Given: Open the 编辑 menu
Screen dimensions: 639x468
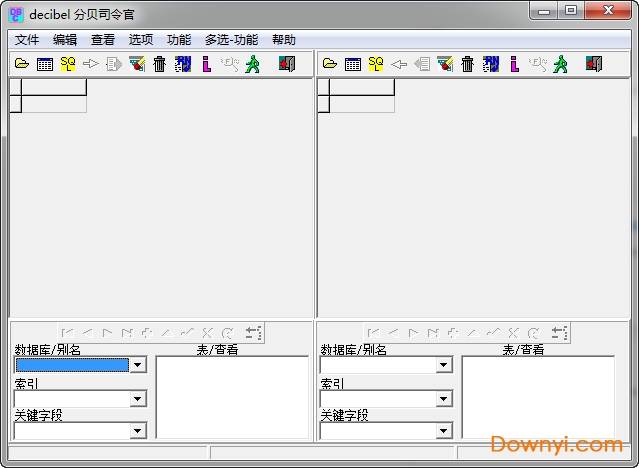Looking at the screenshot, I should tap(65, 40).
